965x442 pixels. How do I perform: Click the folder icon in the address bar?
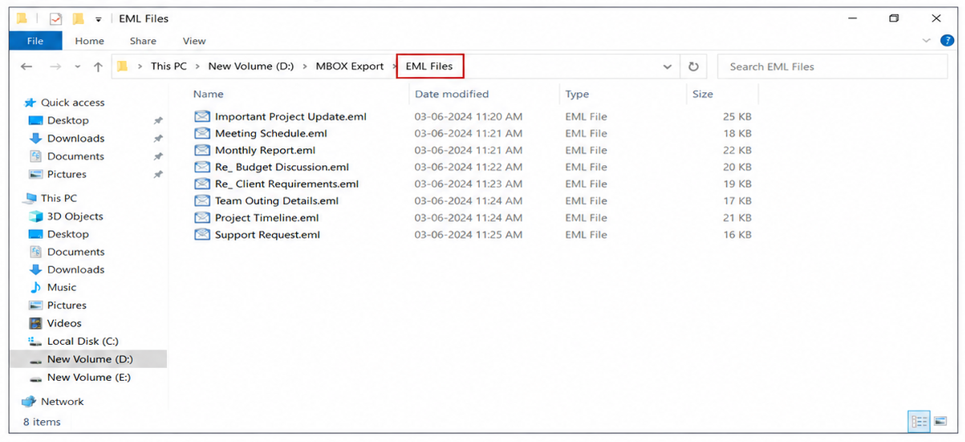click(x=122, y=66)
